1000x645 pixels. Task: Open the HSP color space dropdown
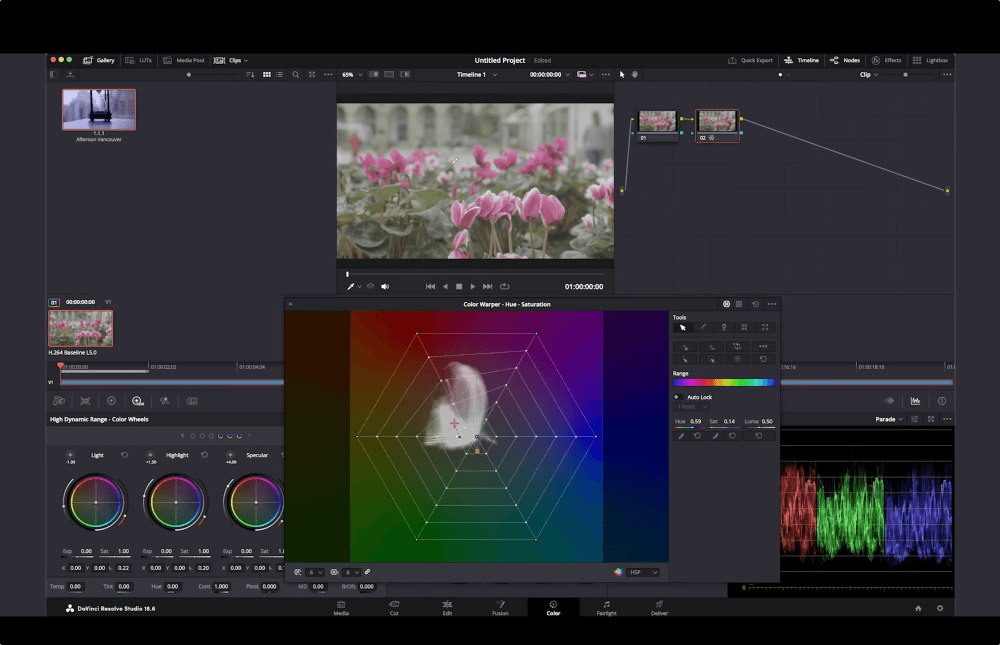[x=643, y=572]
